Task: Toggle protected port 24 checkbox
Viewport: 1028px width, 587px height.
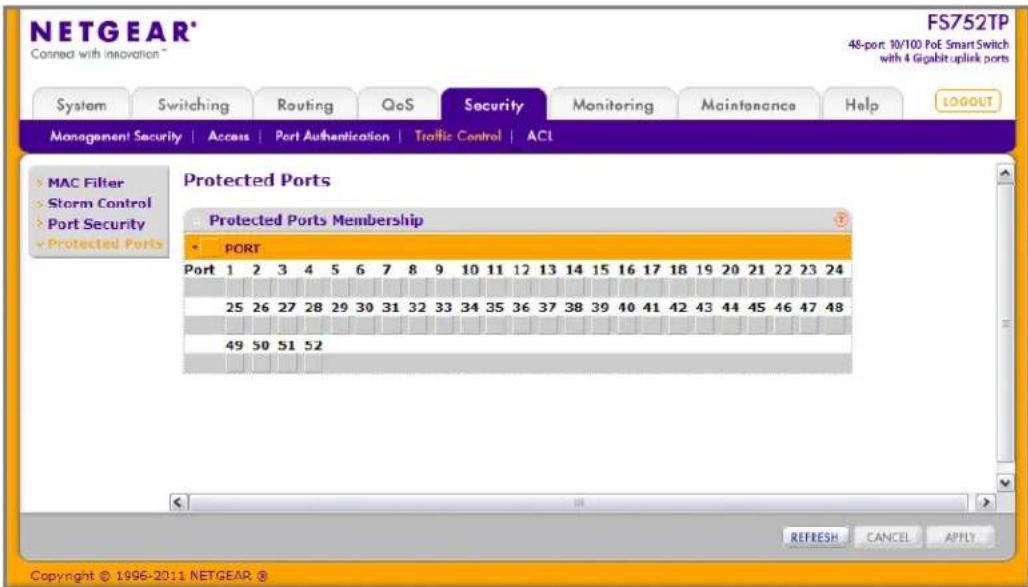Action: [x=833, y=287]
